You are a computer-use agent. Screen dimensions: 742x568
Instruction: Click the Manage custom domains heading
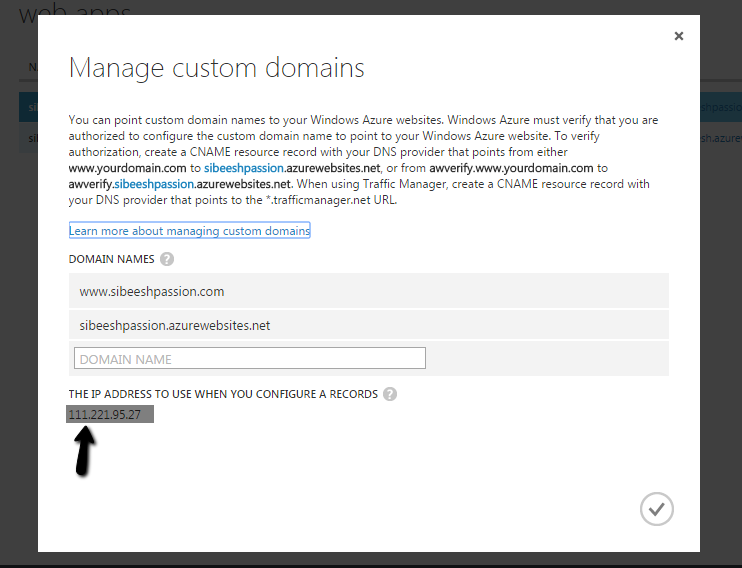pyautogui.click(x=216, y=68)
